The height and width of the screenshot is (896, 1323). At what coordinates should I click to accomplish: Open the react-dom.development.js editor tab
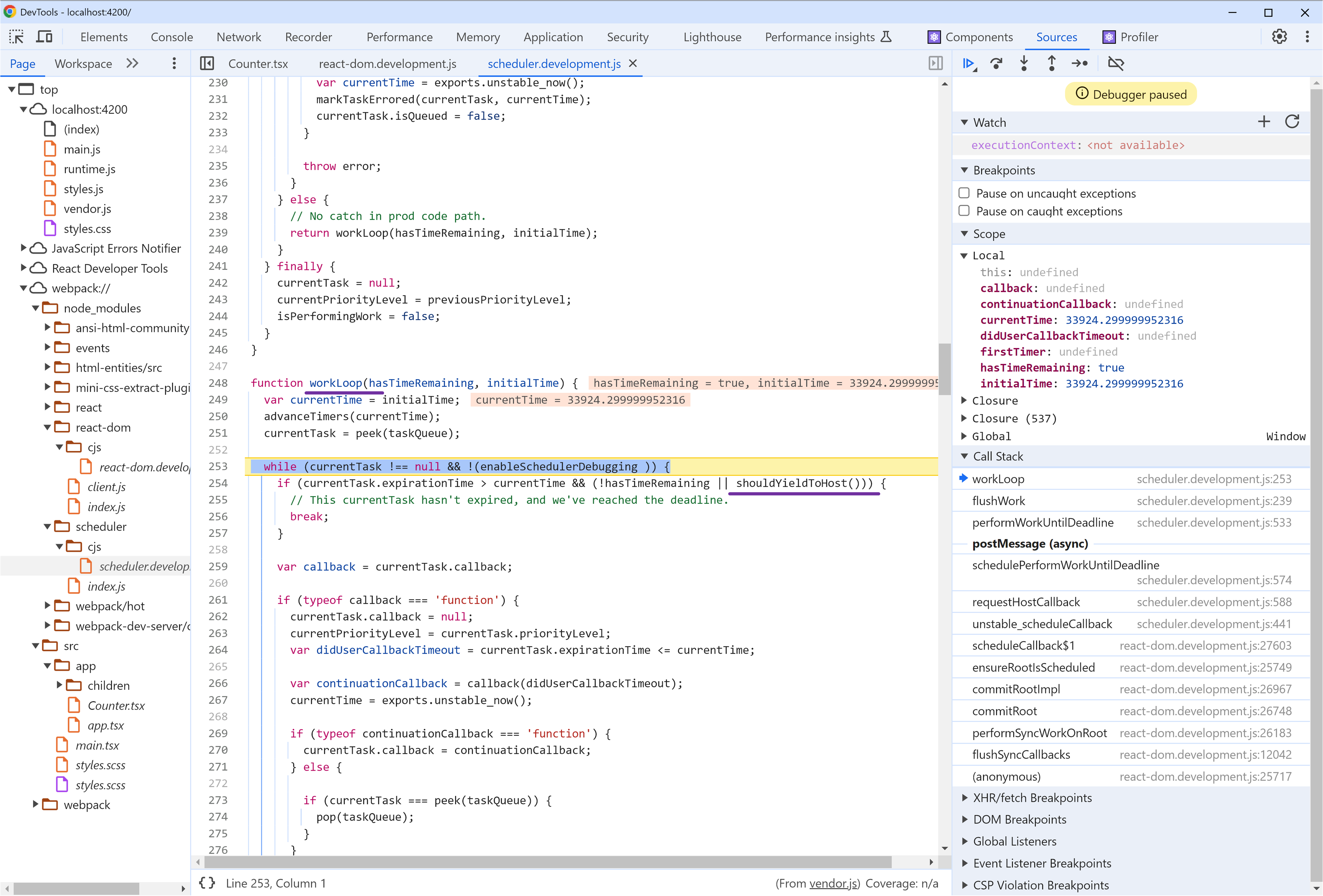[388, 64]
